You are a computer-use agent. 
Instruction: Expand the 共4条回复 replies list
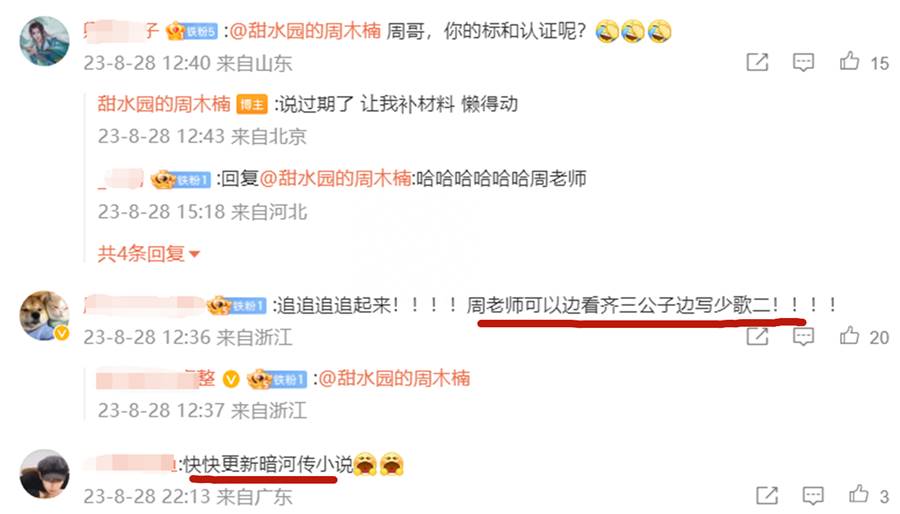149,254
